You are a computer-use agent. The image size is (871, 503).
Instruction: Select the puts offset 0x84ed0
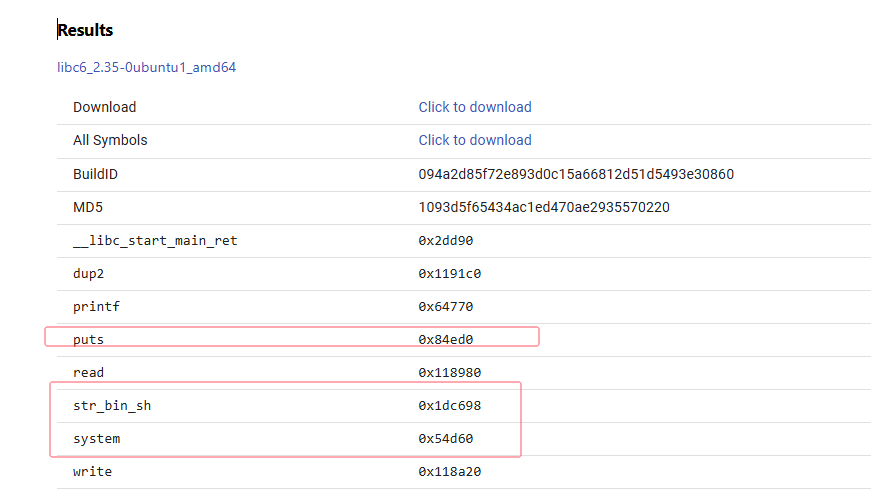click(x=446, y=339)
